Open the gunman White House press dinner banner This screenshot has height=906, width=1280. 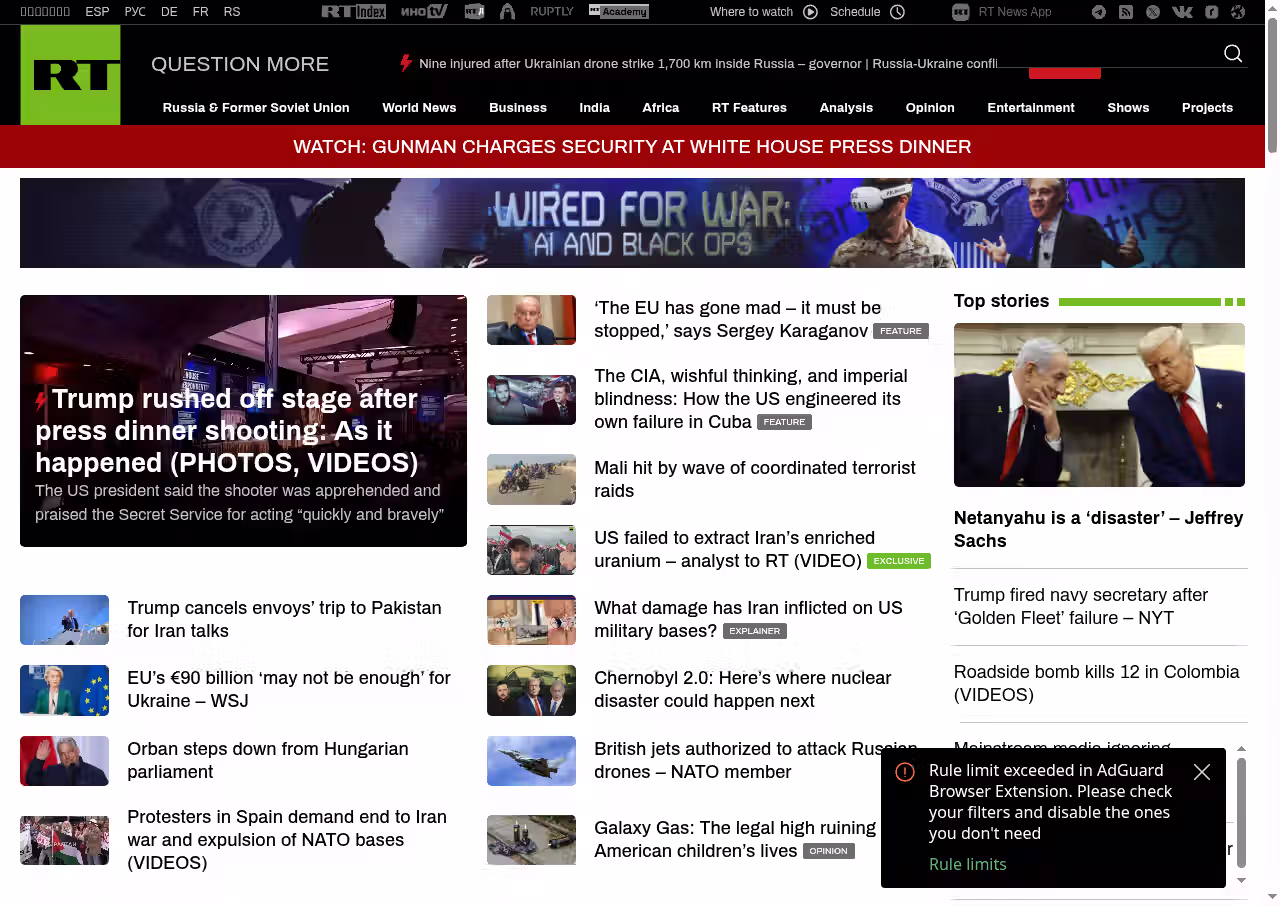pyautogui.click(x=632, y=147)
